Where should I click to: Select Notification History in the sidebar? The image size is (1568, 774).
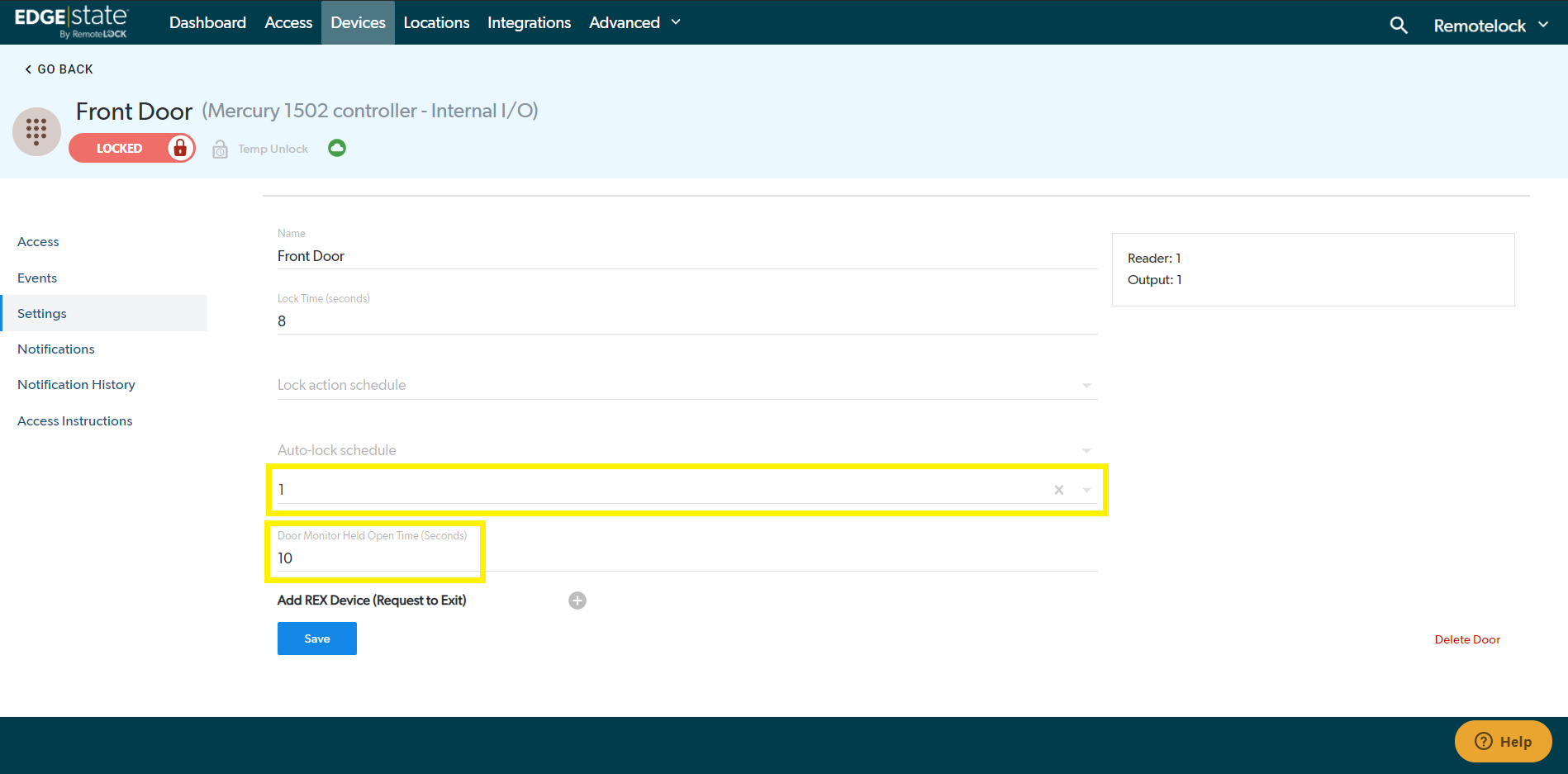[x=76, y=385]
